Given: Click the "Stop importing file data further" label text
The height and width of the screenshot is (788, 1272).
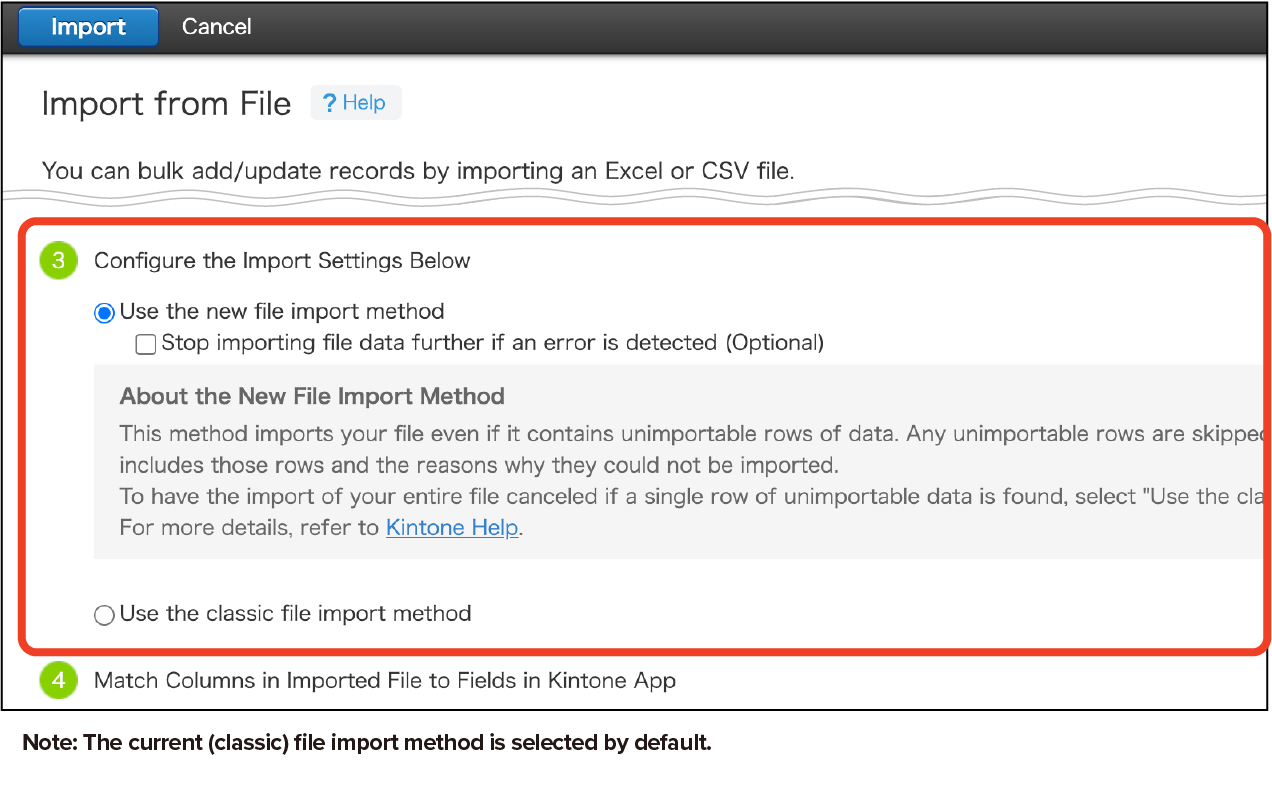Looking at the screenshot, I should [492, 344].
